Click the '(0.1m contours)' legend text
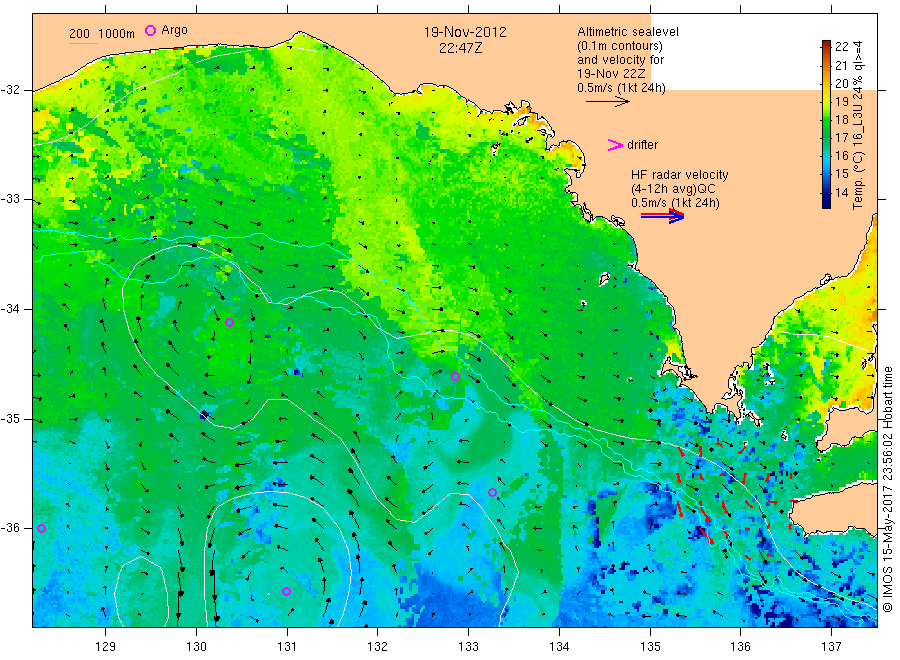900x660 pixels. coord(619,46)
